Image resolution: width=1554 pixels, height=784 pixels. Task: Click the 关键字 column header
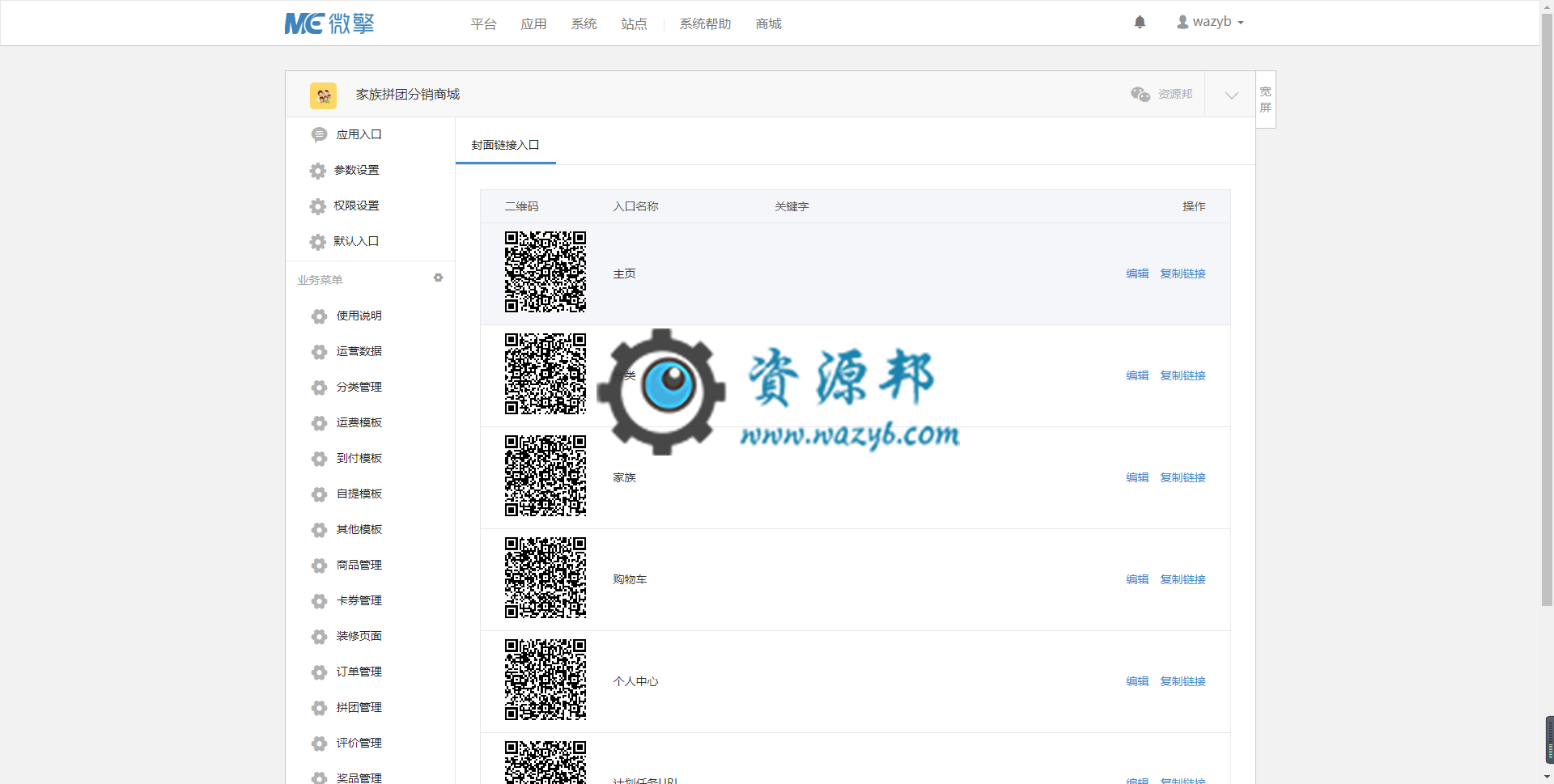pyautogui.click(x=792, y=206)
